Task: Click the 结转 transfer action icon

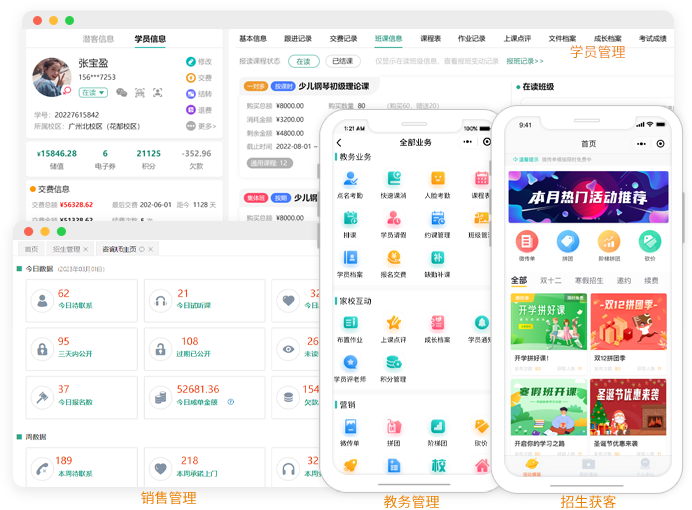Action: click(x=191, y=94)
